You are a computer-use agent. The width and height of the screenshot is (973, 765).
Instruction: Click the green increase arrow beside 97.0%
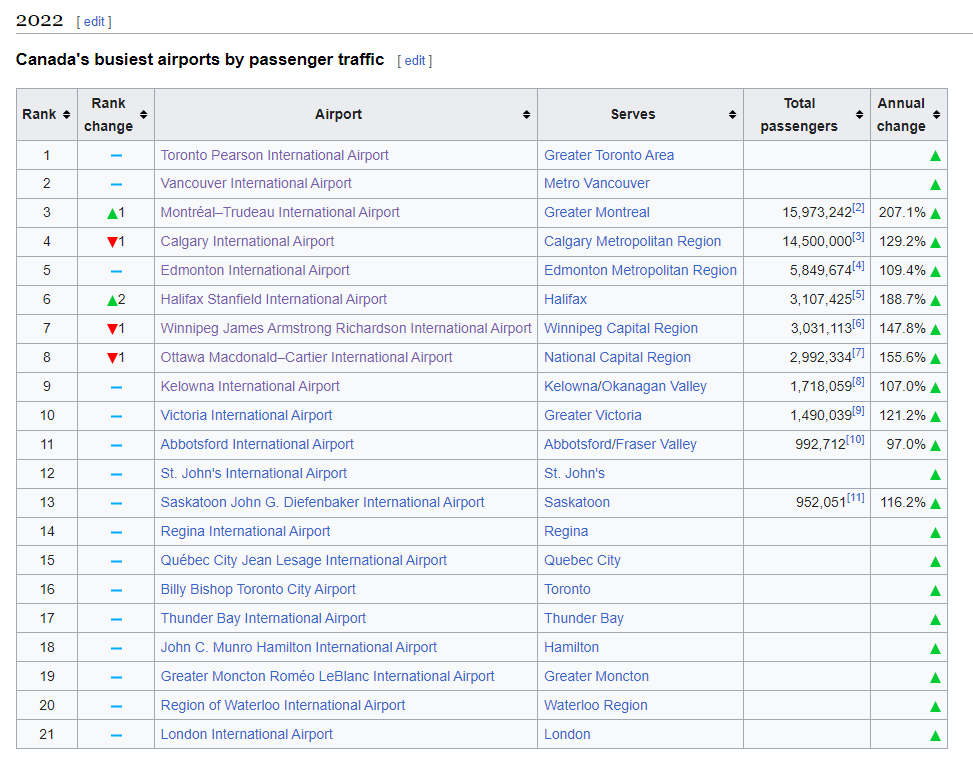click(935, 445)
